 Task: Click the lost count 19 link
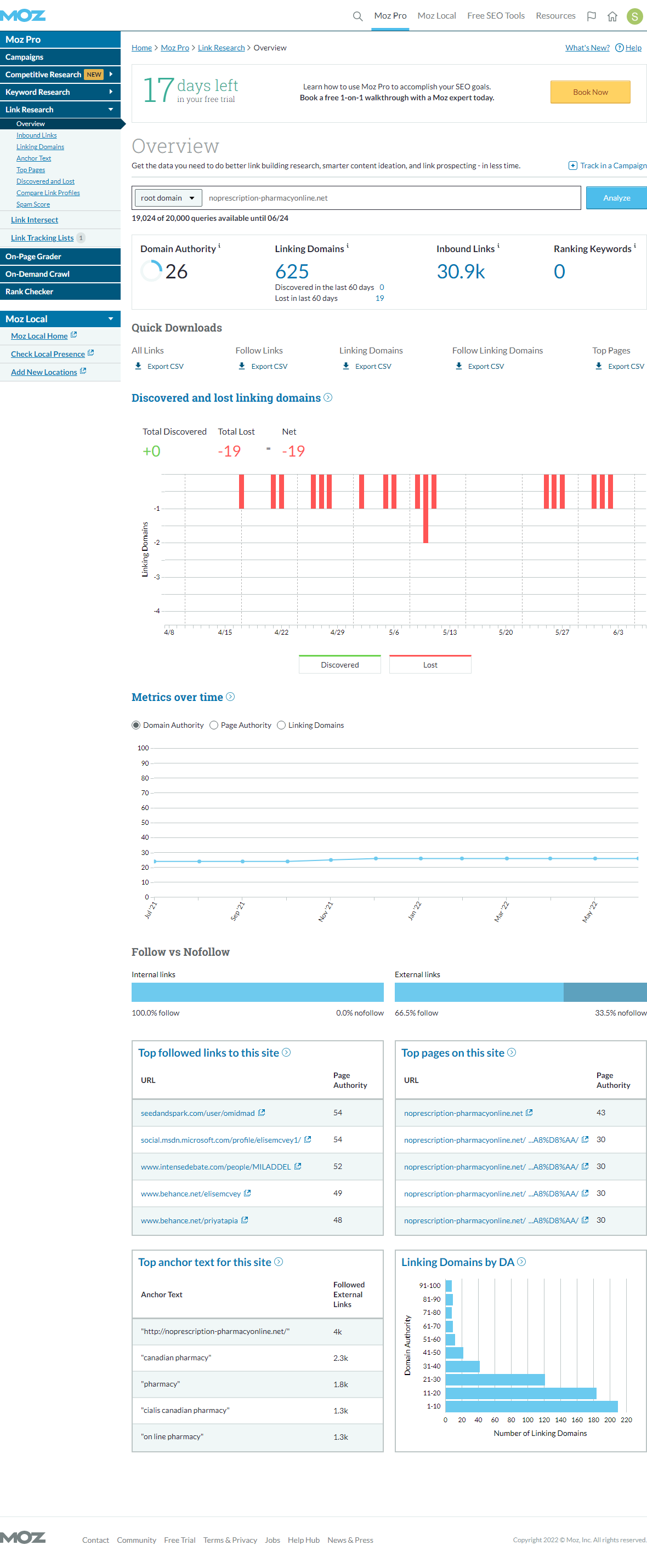[x=379, y=298]
